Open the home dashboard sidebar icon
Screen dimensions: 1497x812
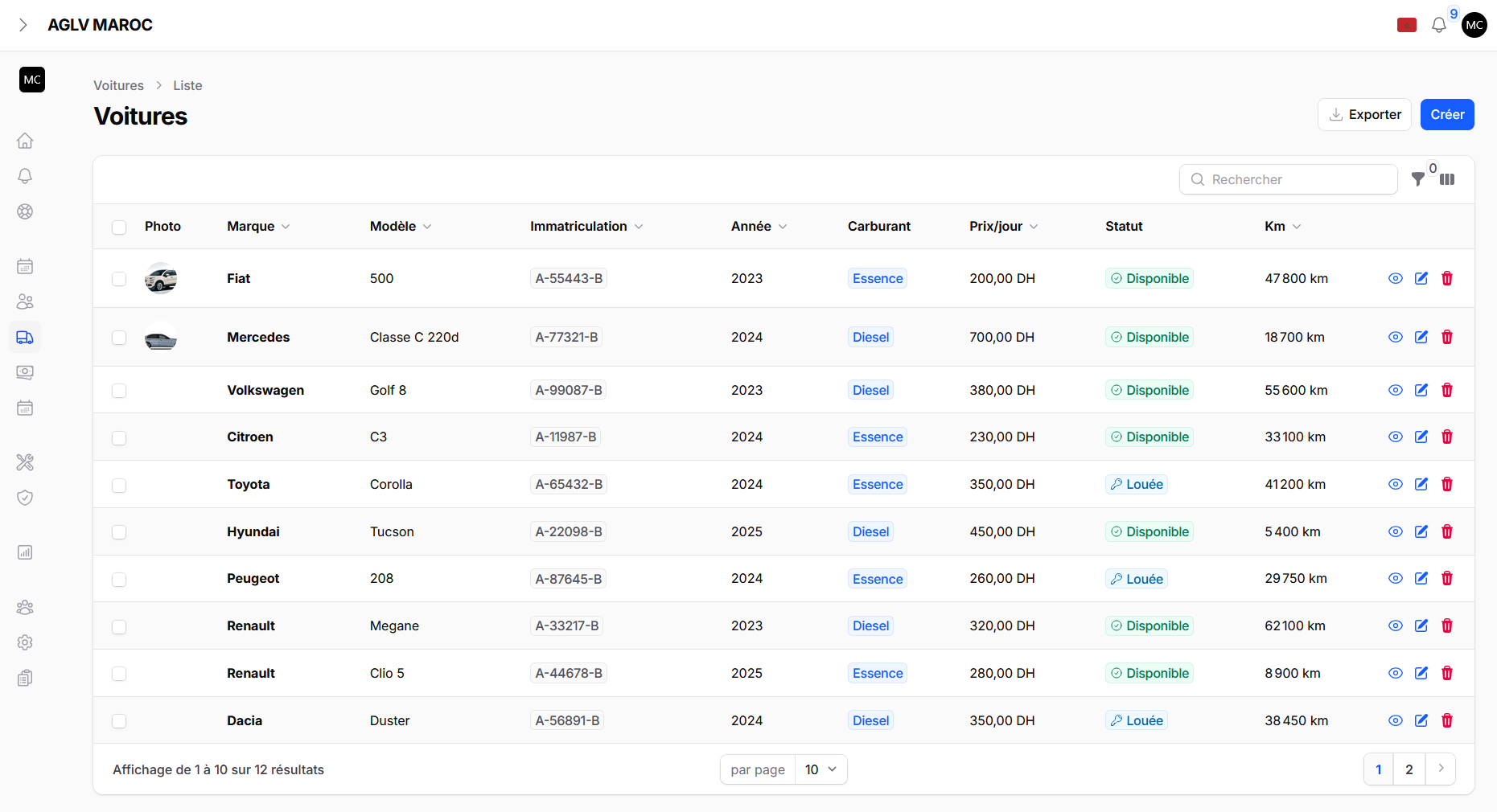pyautogui.click(x=25, y=141)
